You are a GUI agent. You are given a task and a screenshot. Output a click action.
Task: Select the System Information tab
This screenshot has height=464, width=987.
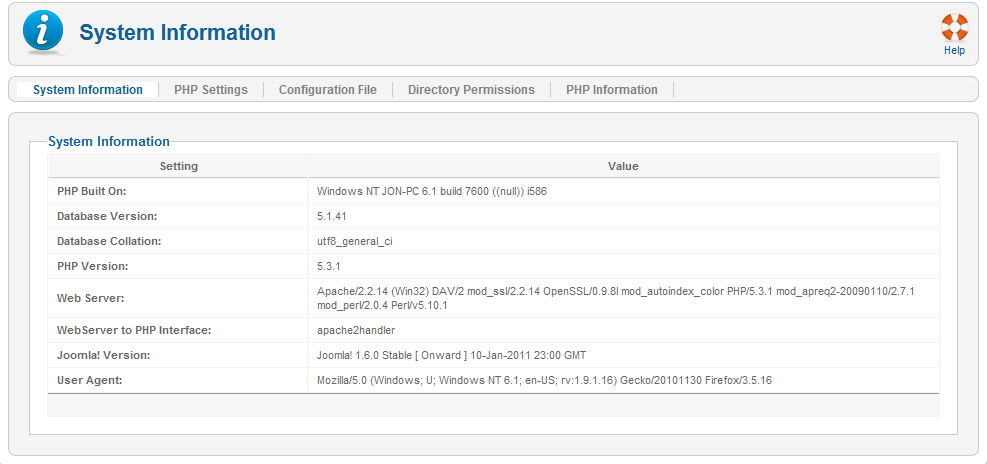88,90
